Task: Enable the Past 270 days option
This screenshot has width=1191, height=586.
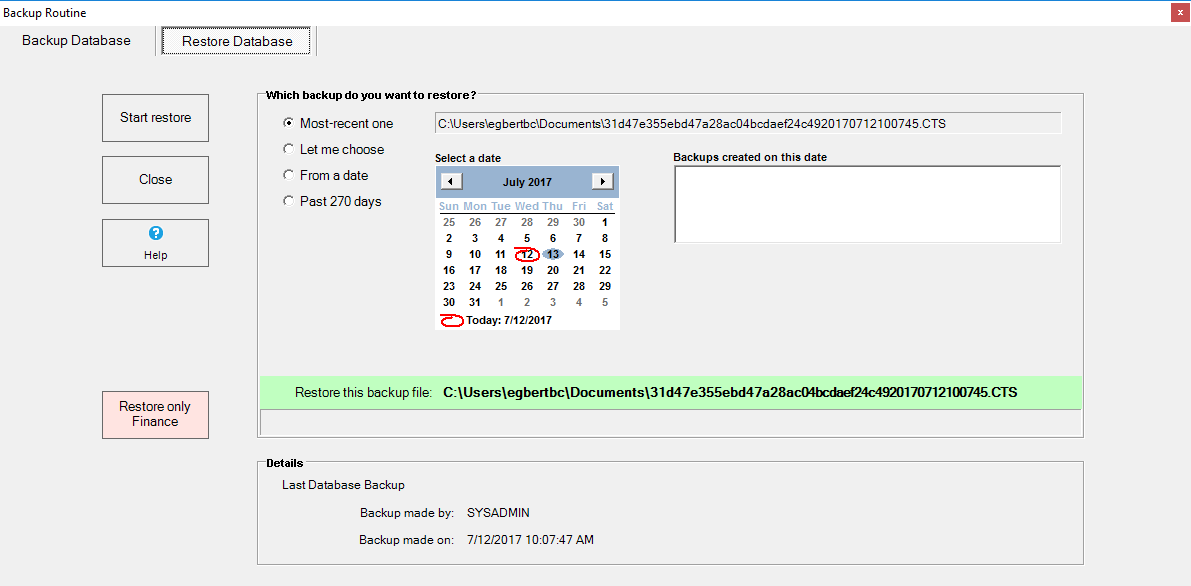Action: point(289,202)
